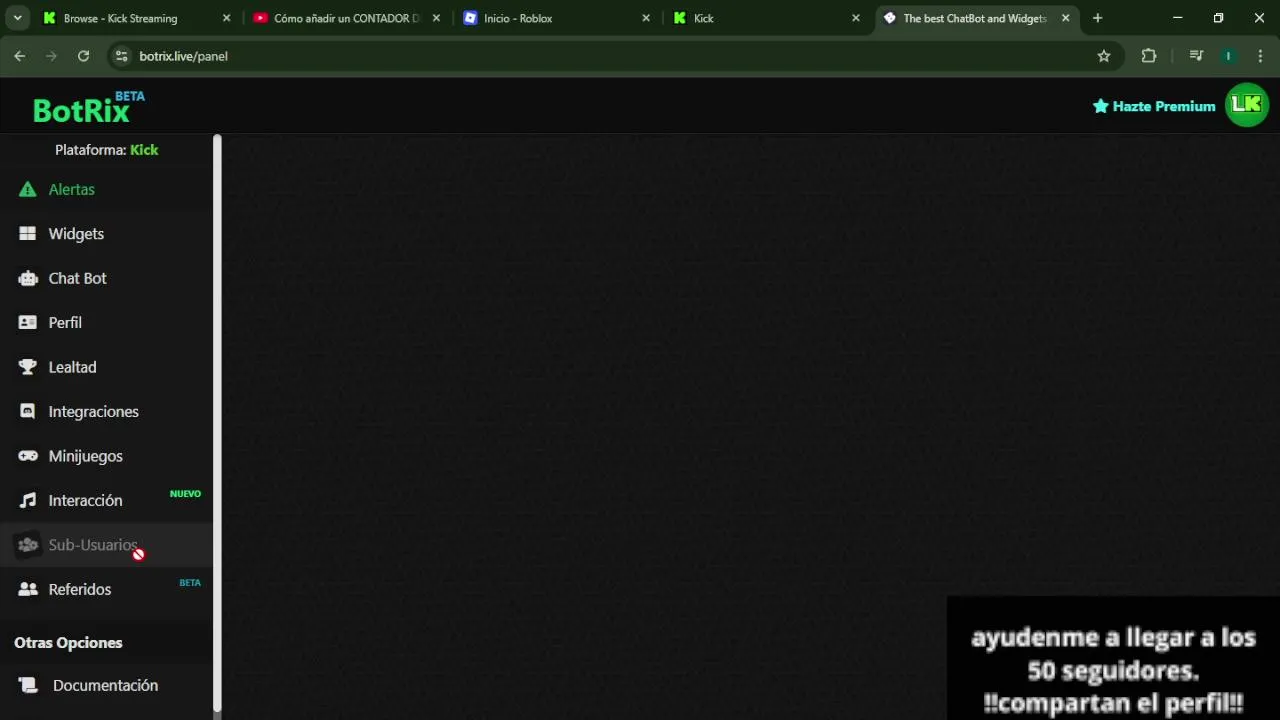The height and width of the screenshot is (720, 1280).
Task: View site information icon in address bar
Action: [122, 56]
